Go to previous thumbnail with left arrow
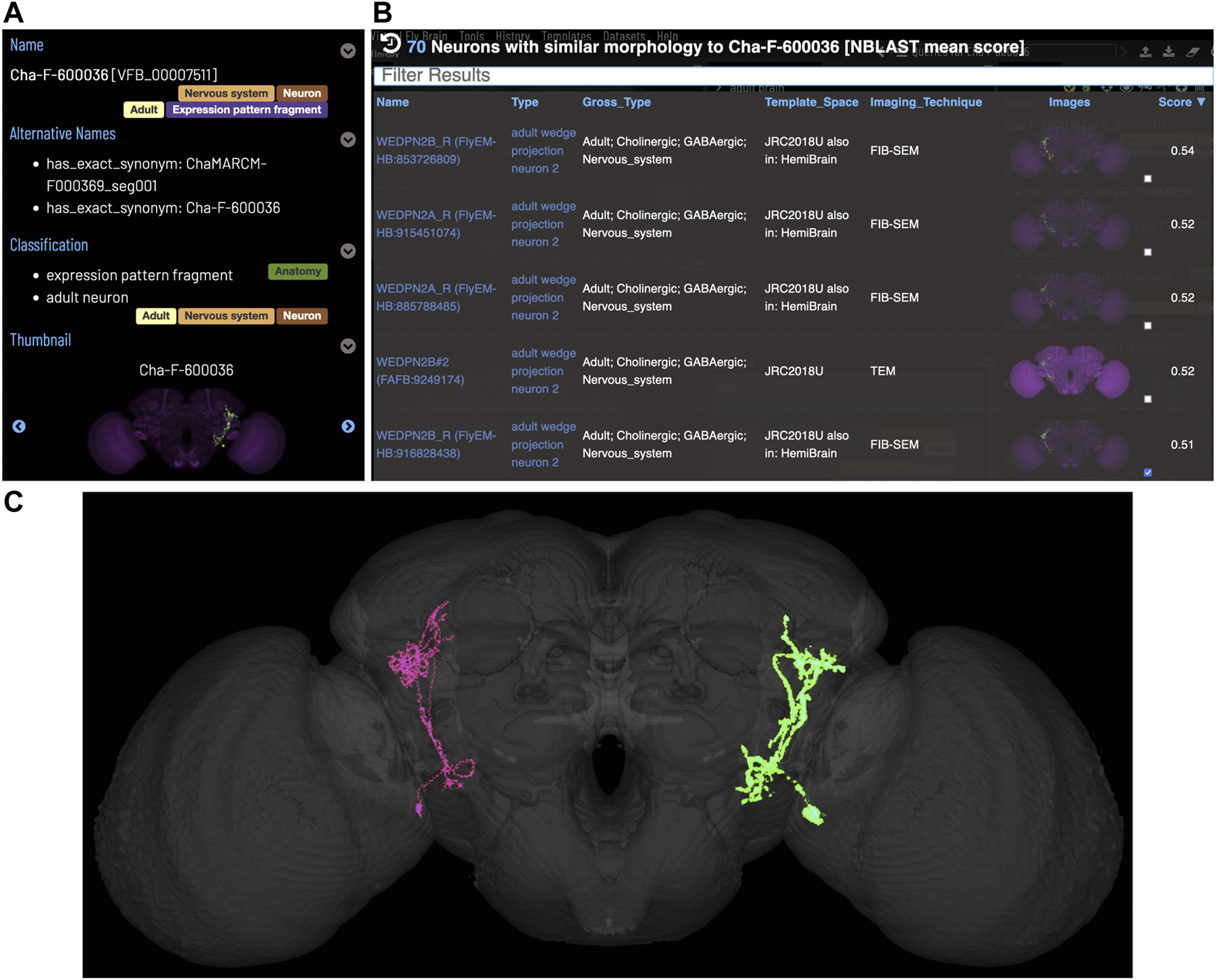The width and height of the screenshot is (1216, 980). tap(19, 426)
